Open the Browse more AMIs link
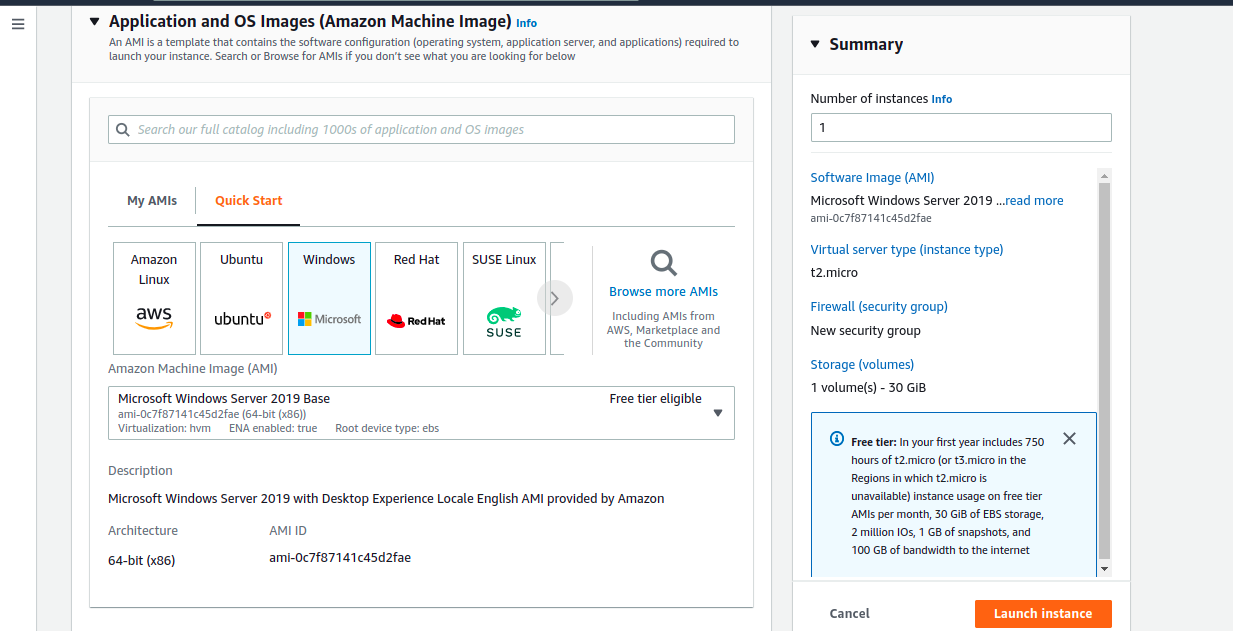1233x631 pixels. tap(663, 292)
